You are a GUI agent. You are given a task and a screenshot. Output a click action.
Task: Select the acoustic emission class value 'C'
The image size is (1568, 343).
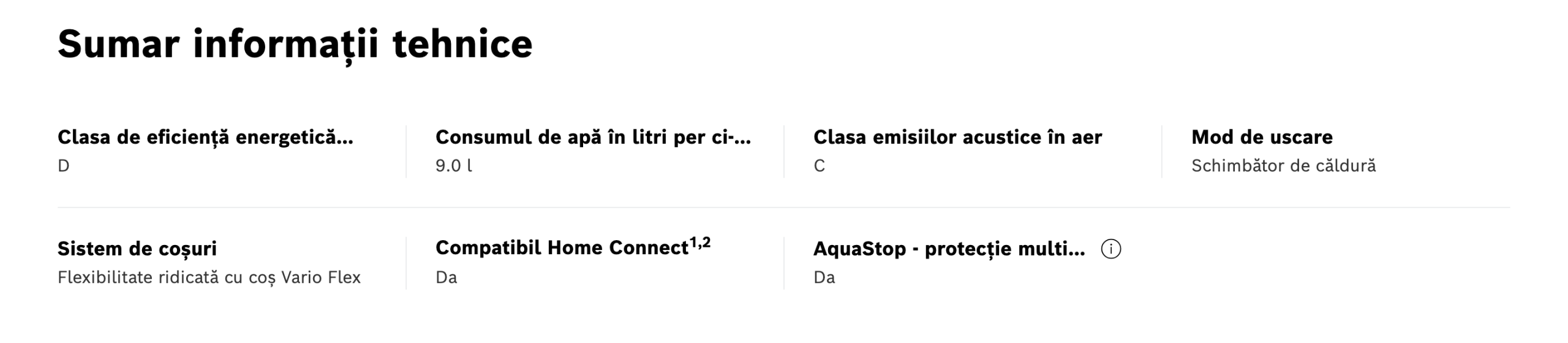819,166
